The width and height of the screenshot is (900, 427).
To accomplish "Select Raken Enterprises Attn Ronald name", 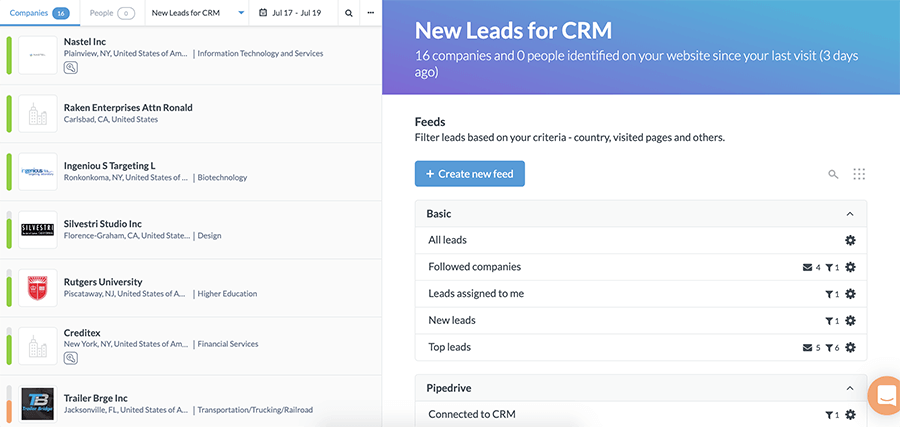I will click(128, 107).
